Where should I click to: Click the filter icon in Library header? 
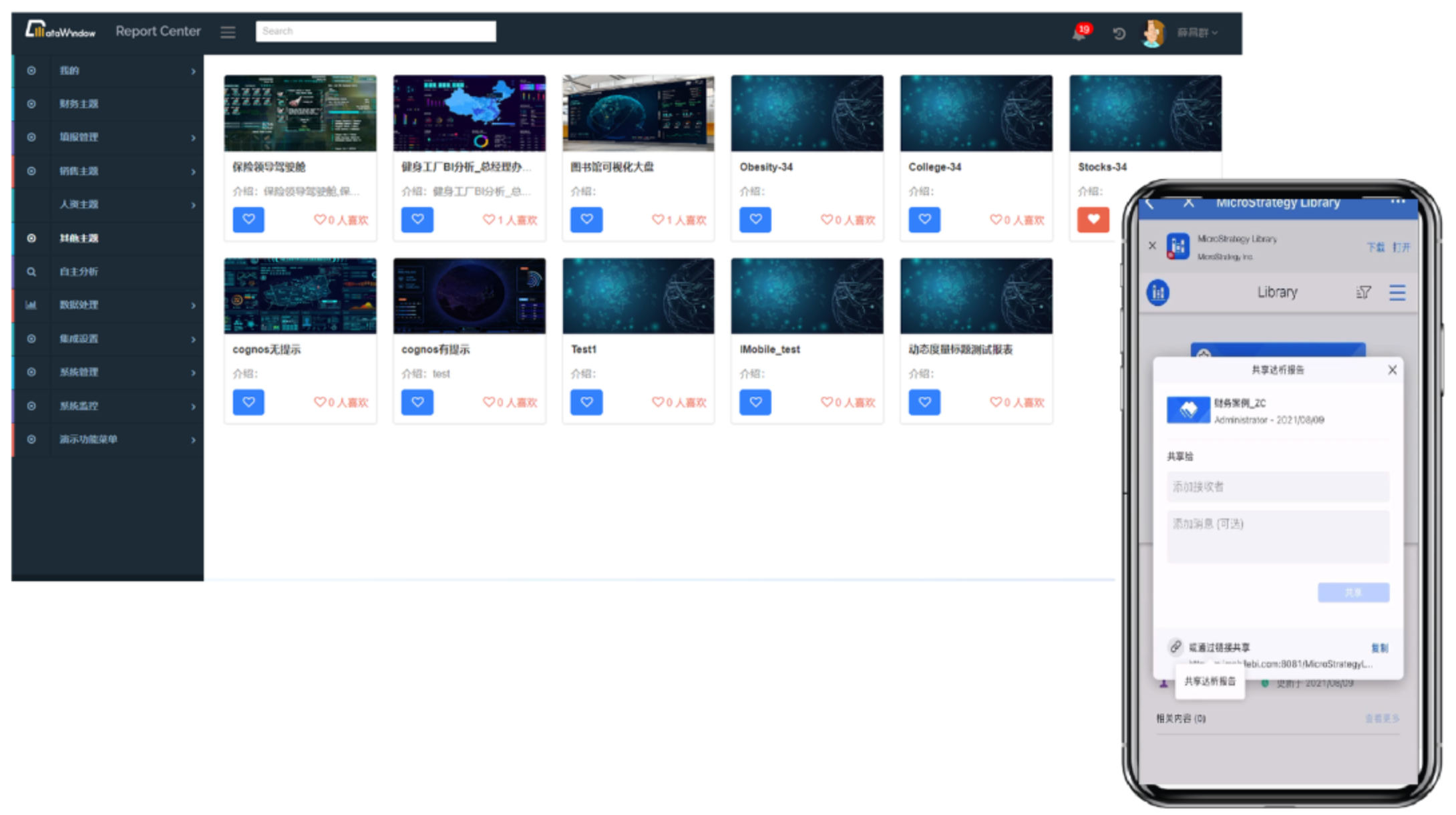tap(1363, 293)
